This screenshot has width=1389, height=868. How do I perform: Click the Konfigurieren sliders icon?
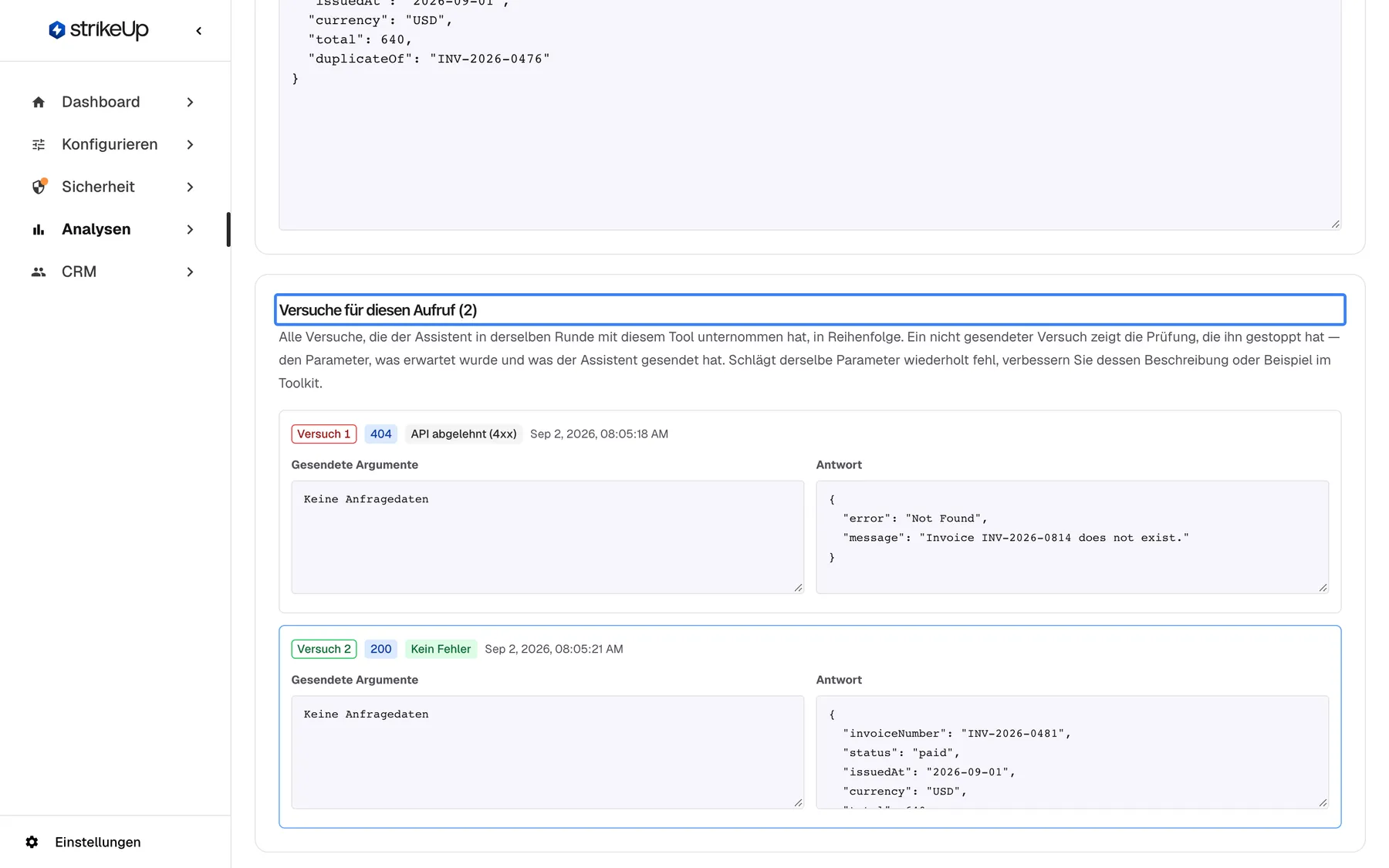[39, 144]
